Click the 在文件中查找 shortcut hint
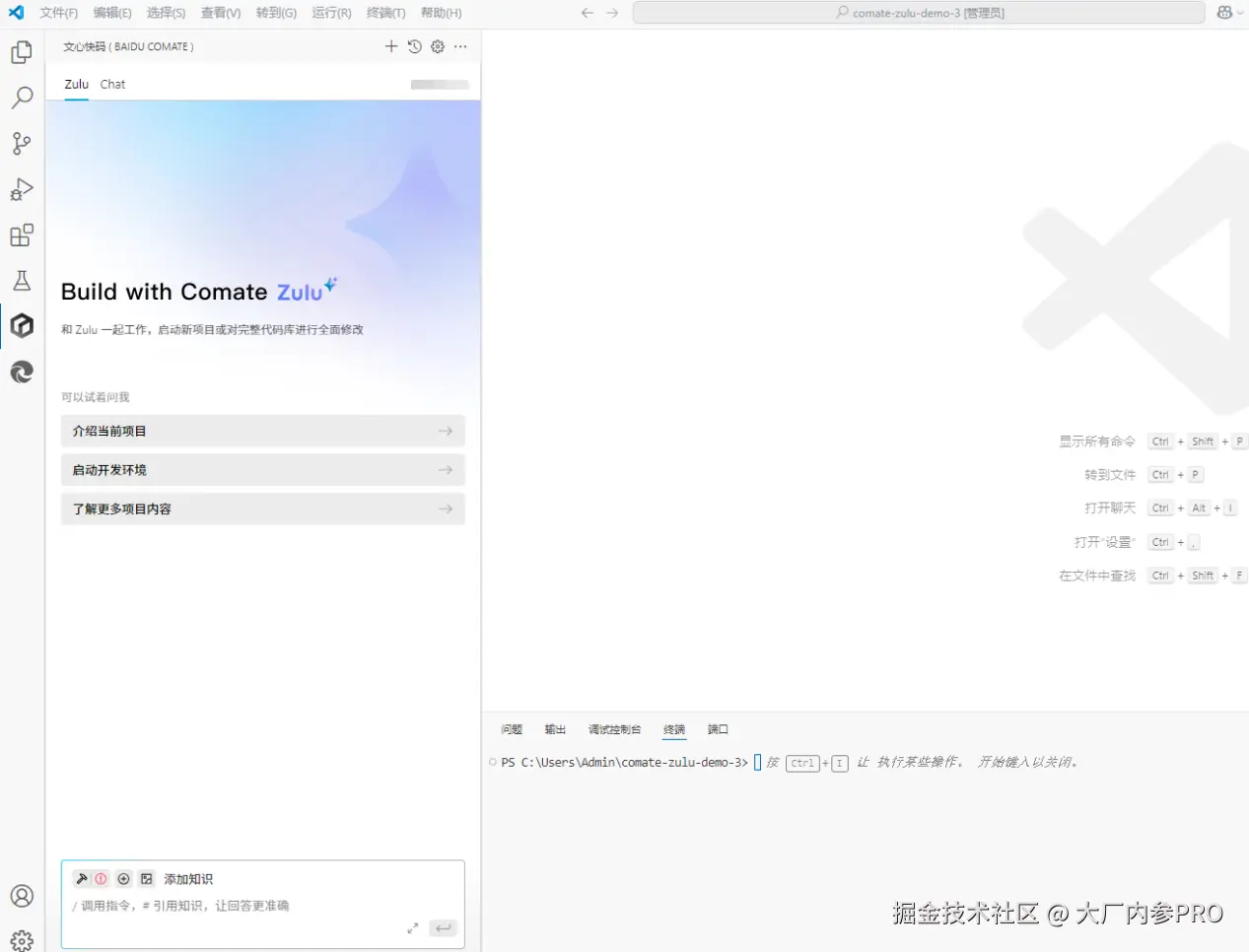The width and height of the screenshot is (1249, 952). coord(1097,576)
